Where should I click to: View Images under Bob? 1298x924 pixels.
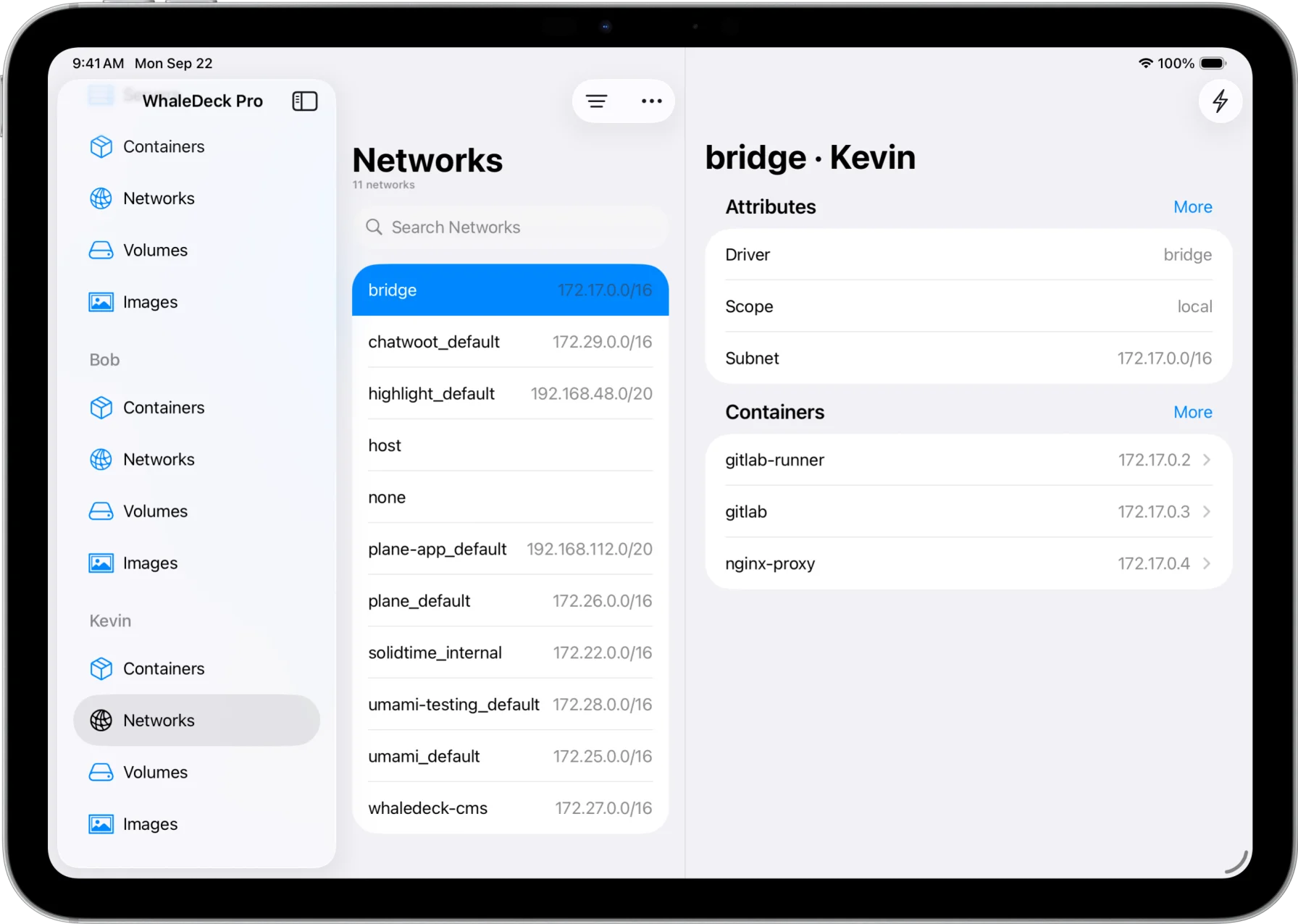tap(151, 563)
